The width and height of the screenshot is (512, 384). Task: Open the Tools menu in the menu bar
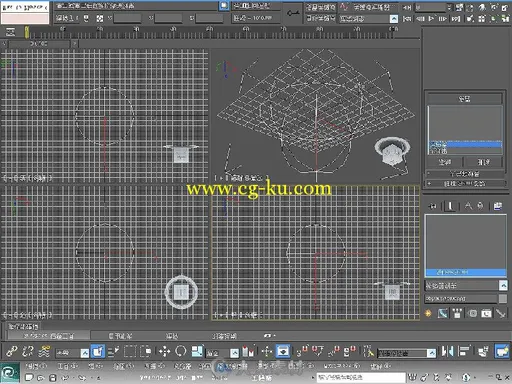[67, 366]
